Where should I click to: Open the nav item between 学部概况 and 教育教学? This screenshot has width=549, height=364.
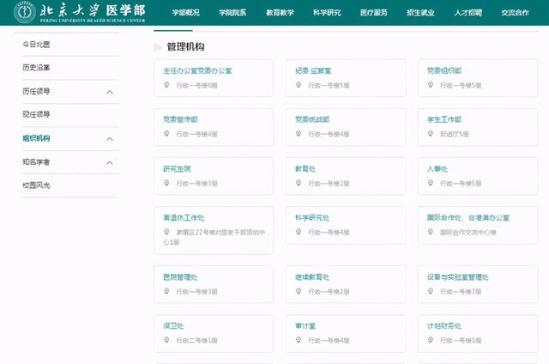tap(233, 13)
